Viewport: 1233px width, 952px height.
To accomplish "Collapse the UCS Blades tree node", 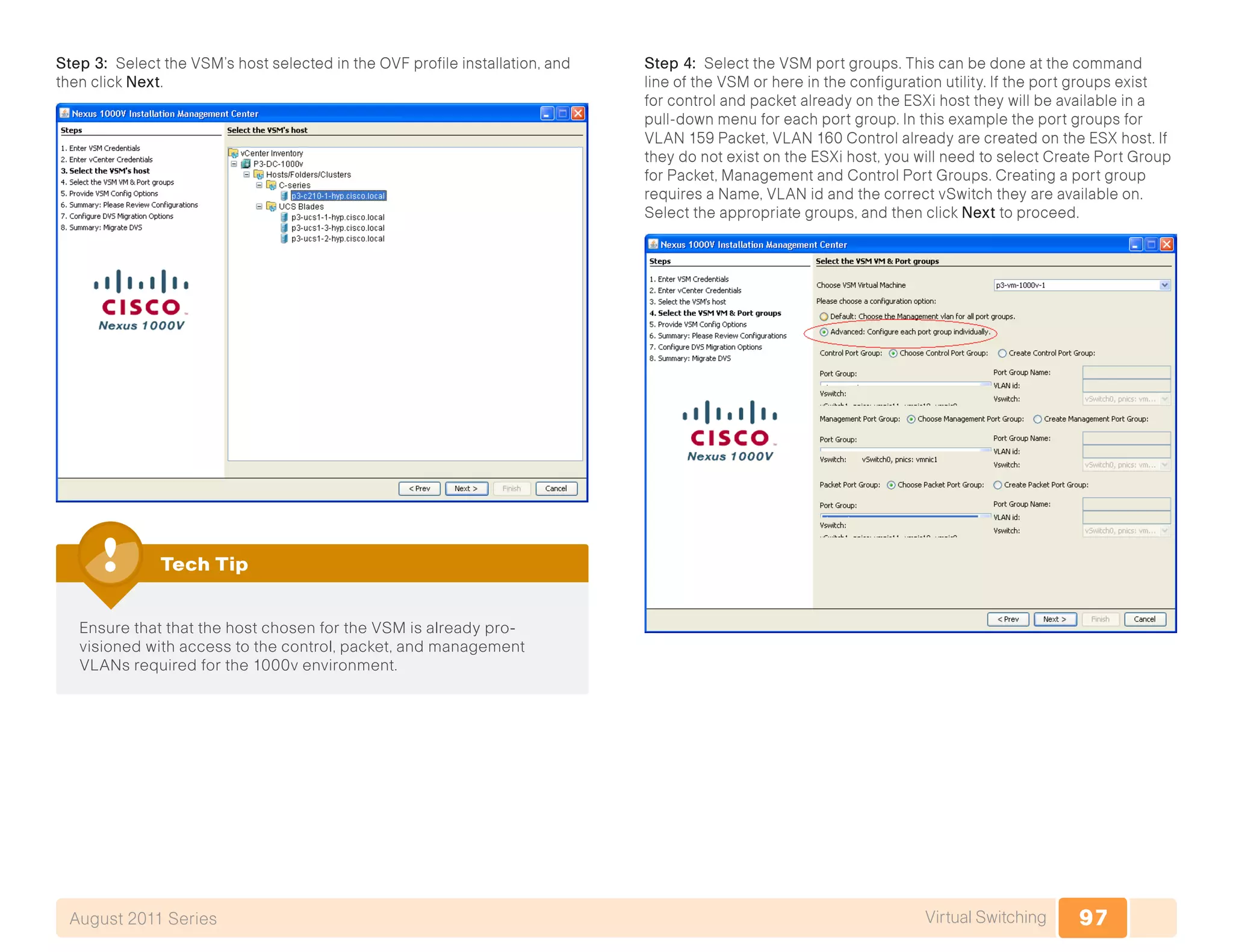I will pos(259,206).
